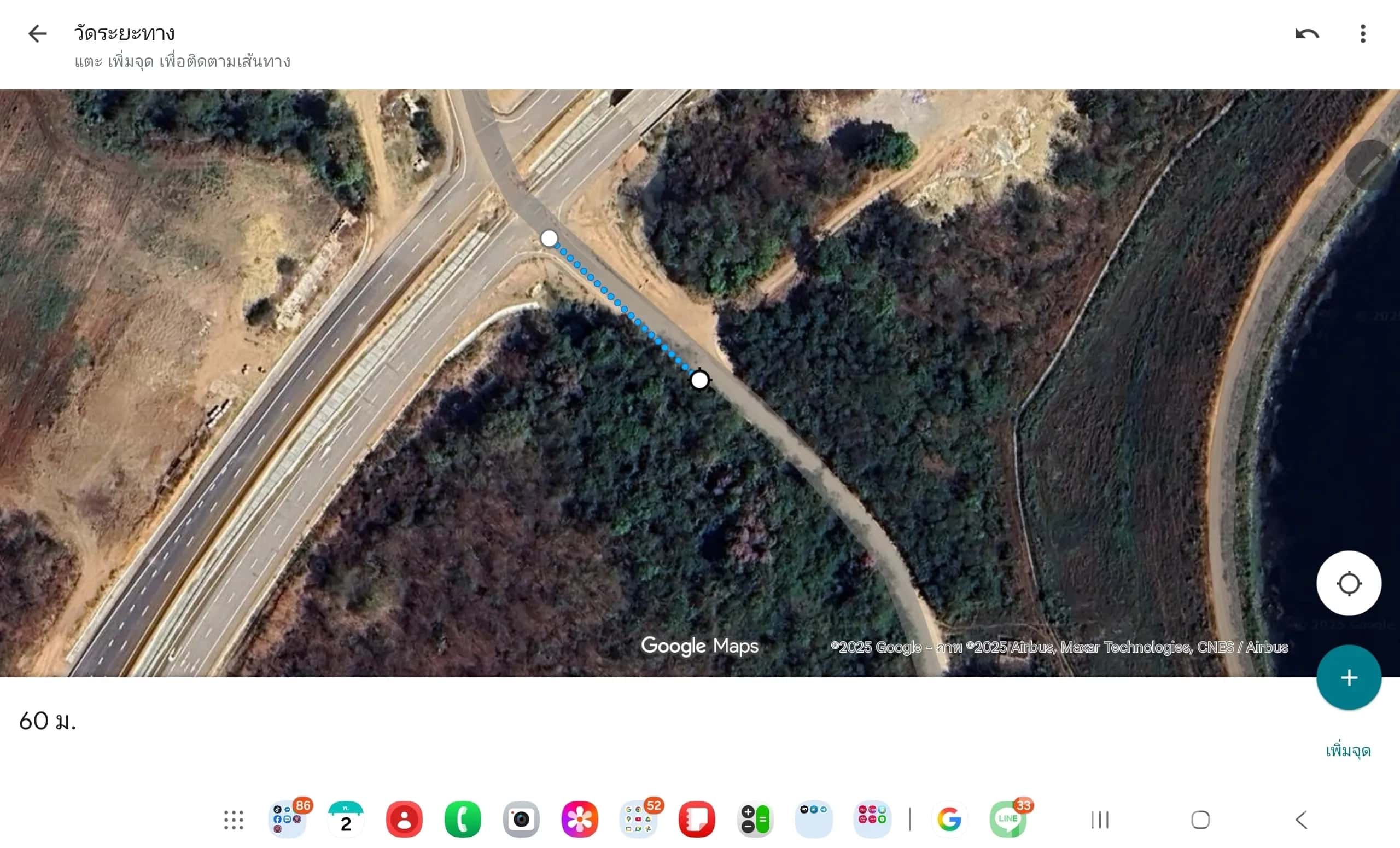Open the Contacts app
Screen dimensions: 1400x848
coord(404,820)
